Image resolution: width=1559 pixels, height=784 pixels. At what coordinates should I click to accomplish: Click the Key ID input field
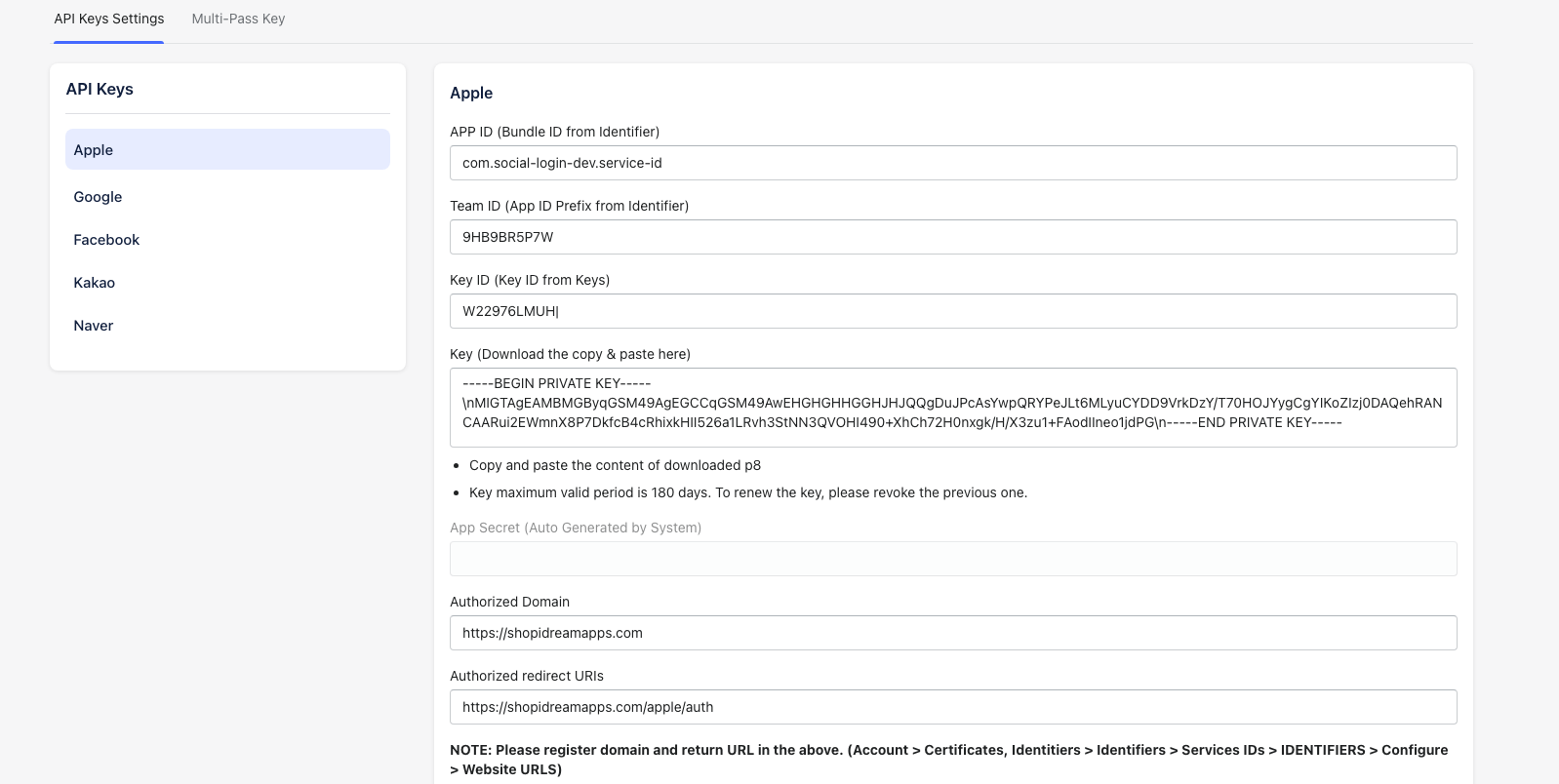(x=953, y=311)
